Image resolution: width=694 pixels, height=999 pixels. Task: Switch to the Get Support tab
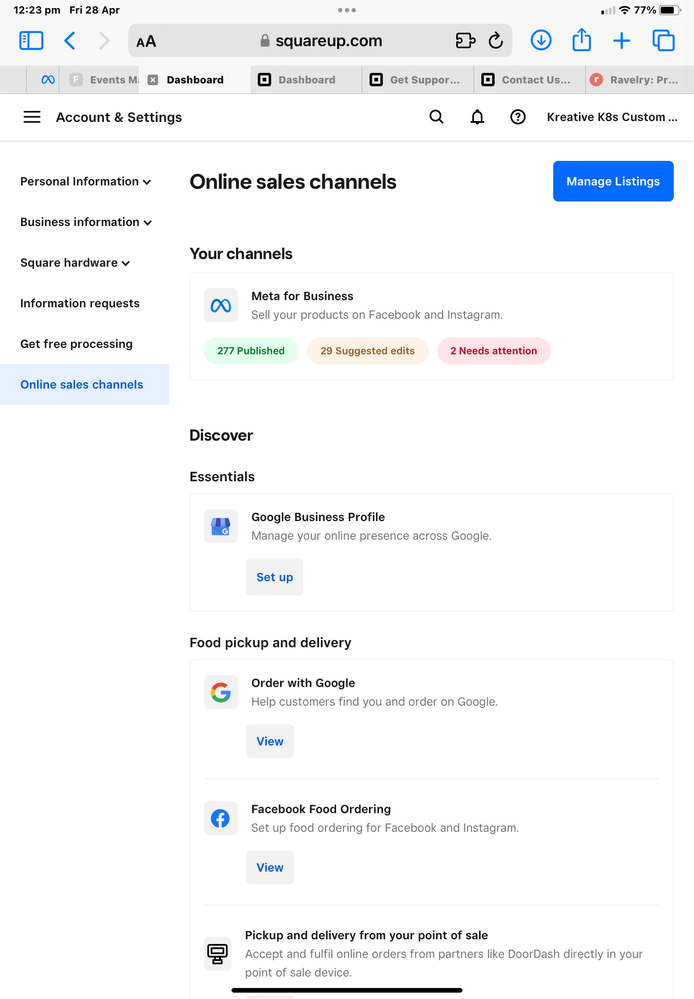[416, 80]
